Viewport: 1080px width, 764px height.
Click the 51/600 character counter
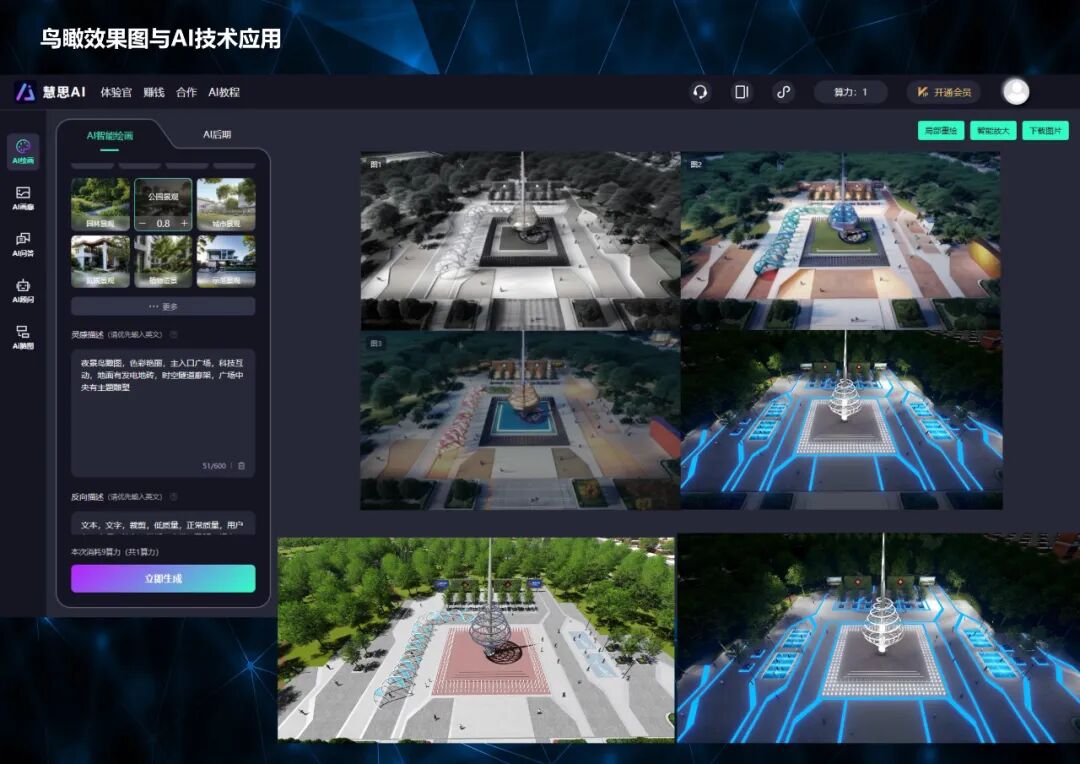point(214,466)
